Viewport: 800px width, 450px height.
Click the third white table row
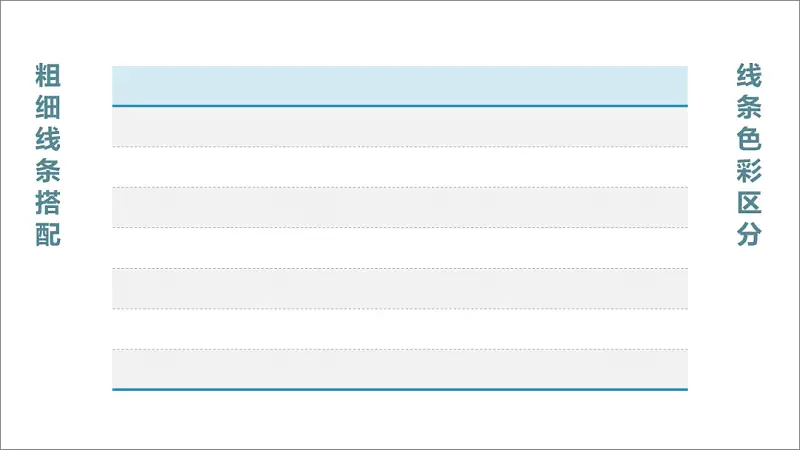[x=400, y=329]
